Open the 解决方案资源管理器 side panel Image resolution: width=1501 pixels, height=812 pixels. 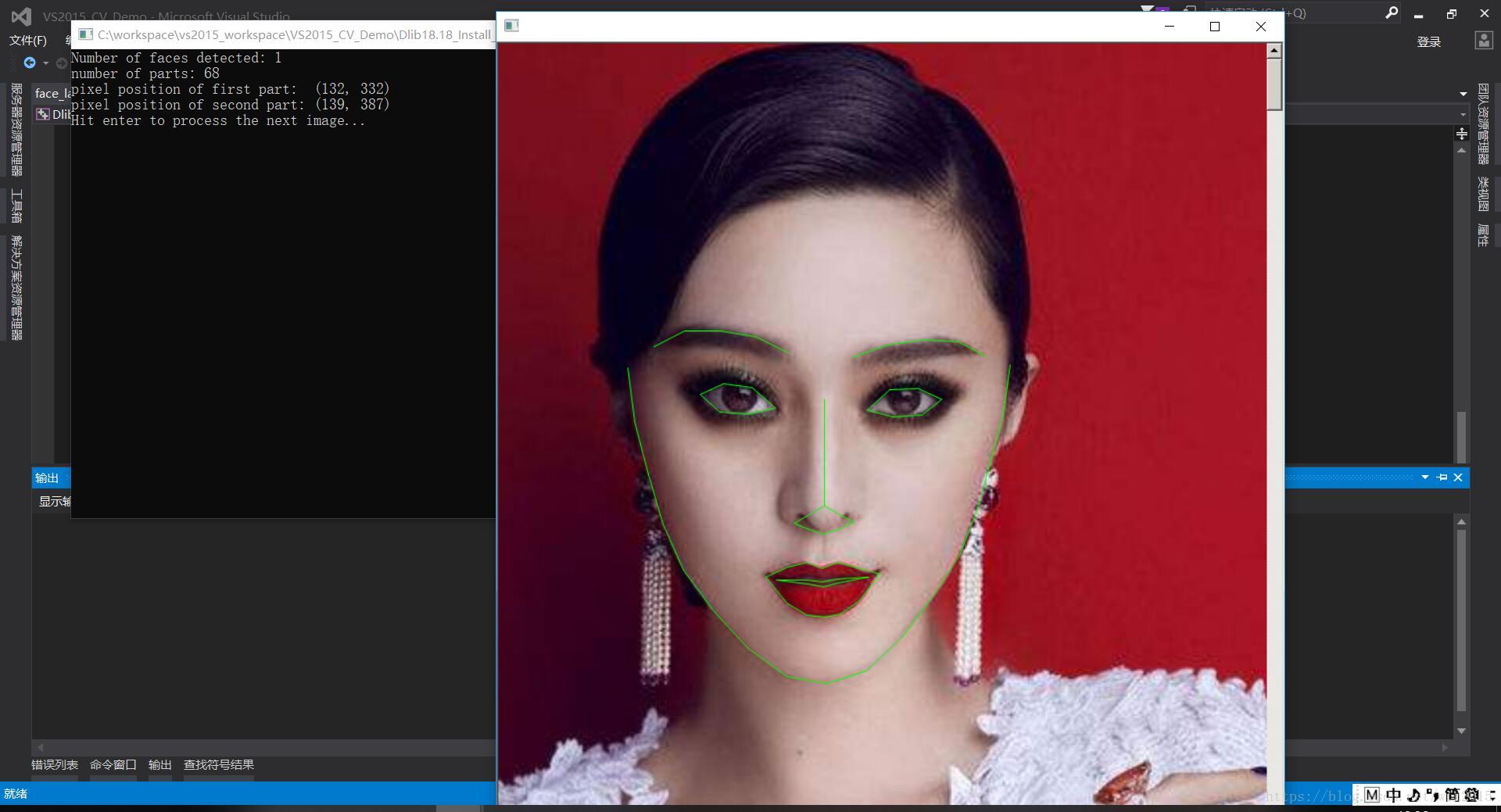click(16, 281)
